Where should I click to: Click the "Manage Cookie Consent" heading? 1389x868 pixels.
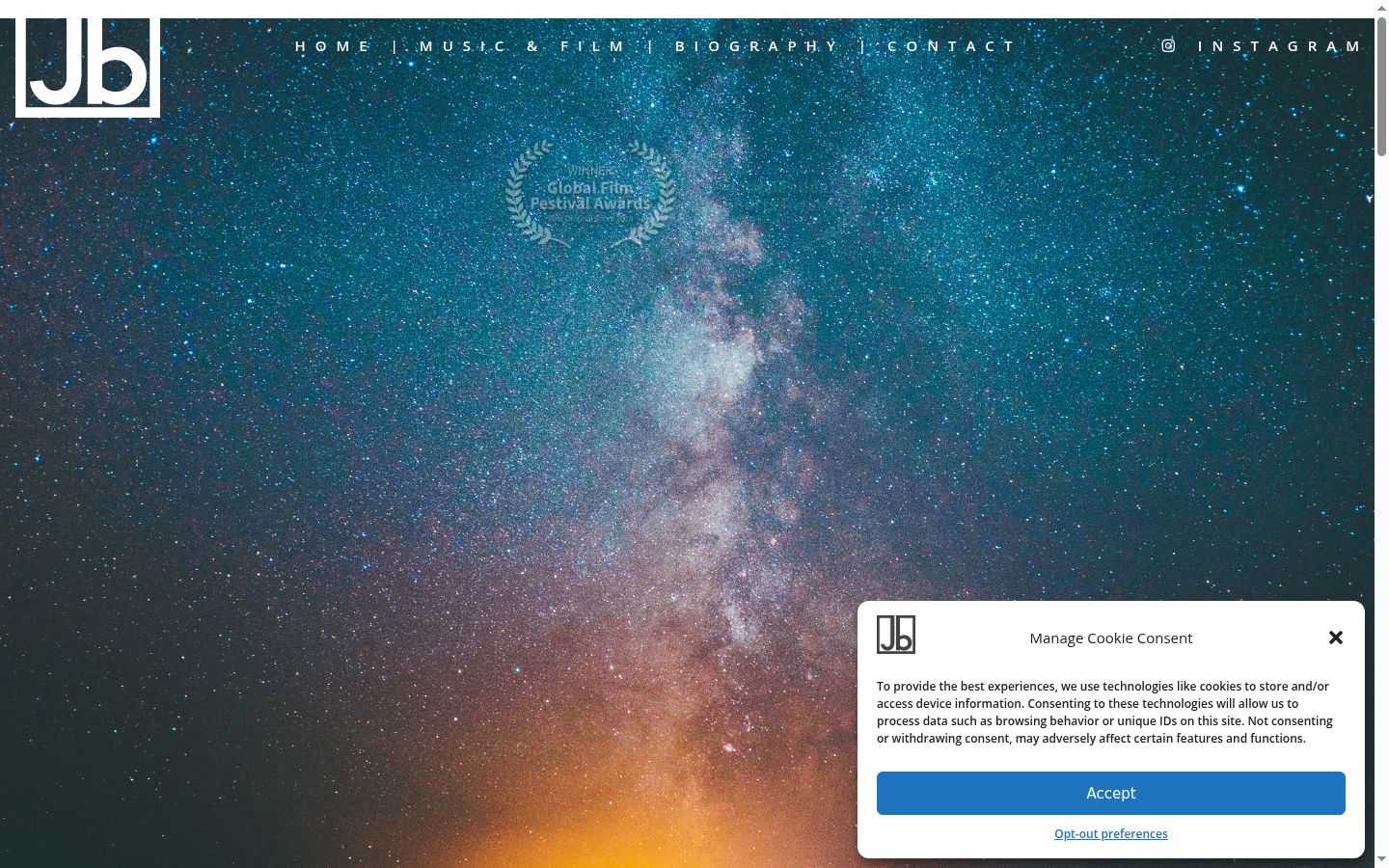click(x=1111, y=637)
